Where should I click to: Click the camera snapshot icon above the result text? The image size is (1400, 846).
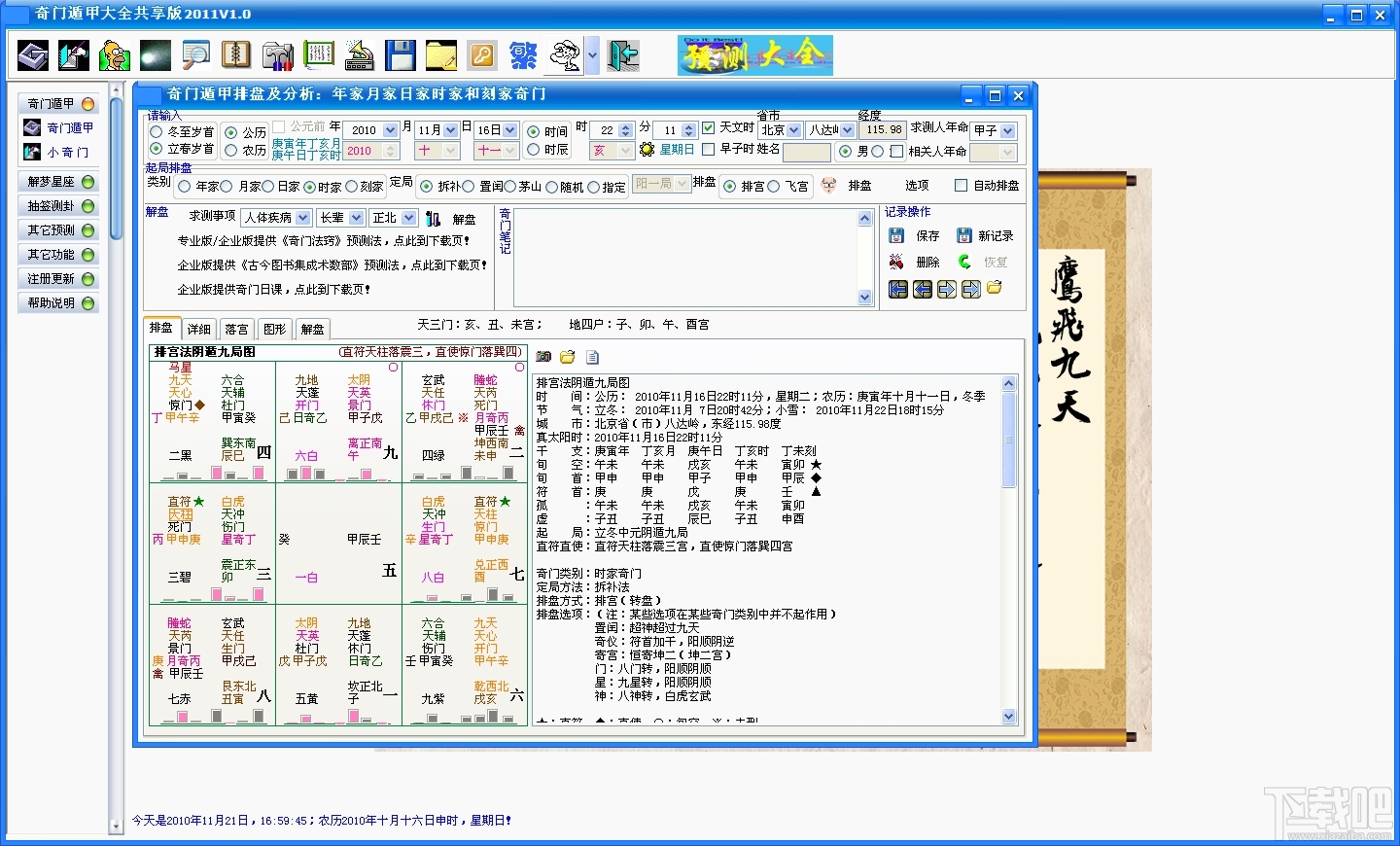[x=543, y=357]
